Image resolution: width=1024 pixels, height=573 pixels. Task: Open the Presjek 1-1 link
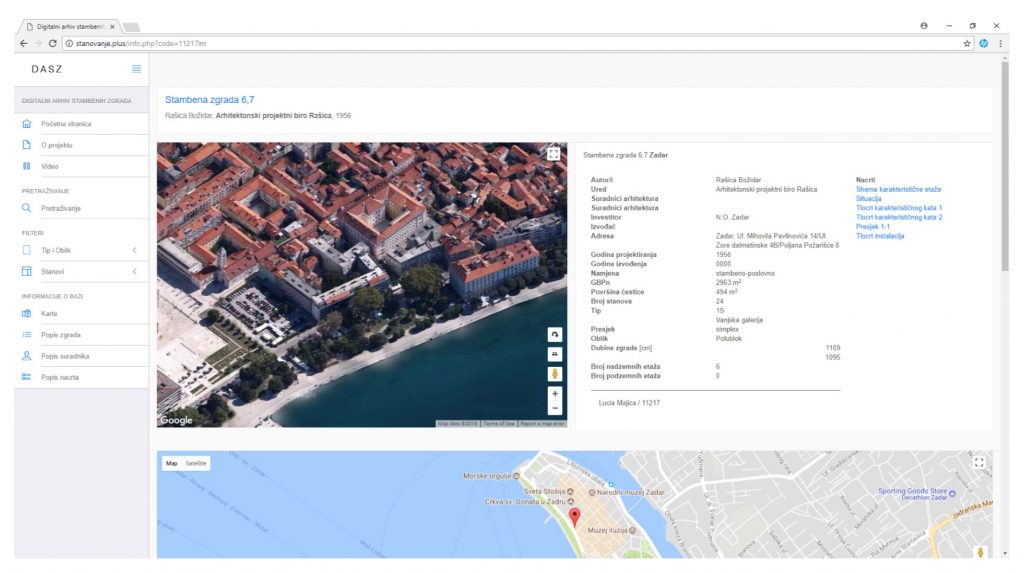tap(872, 227)
